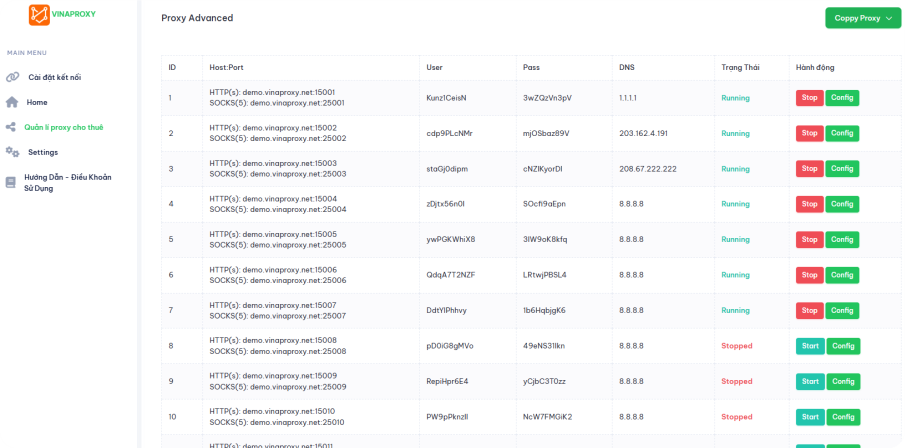Select password 1b6HqbjgK6
905x448 pixels.
544,311
